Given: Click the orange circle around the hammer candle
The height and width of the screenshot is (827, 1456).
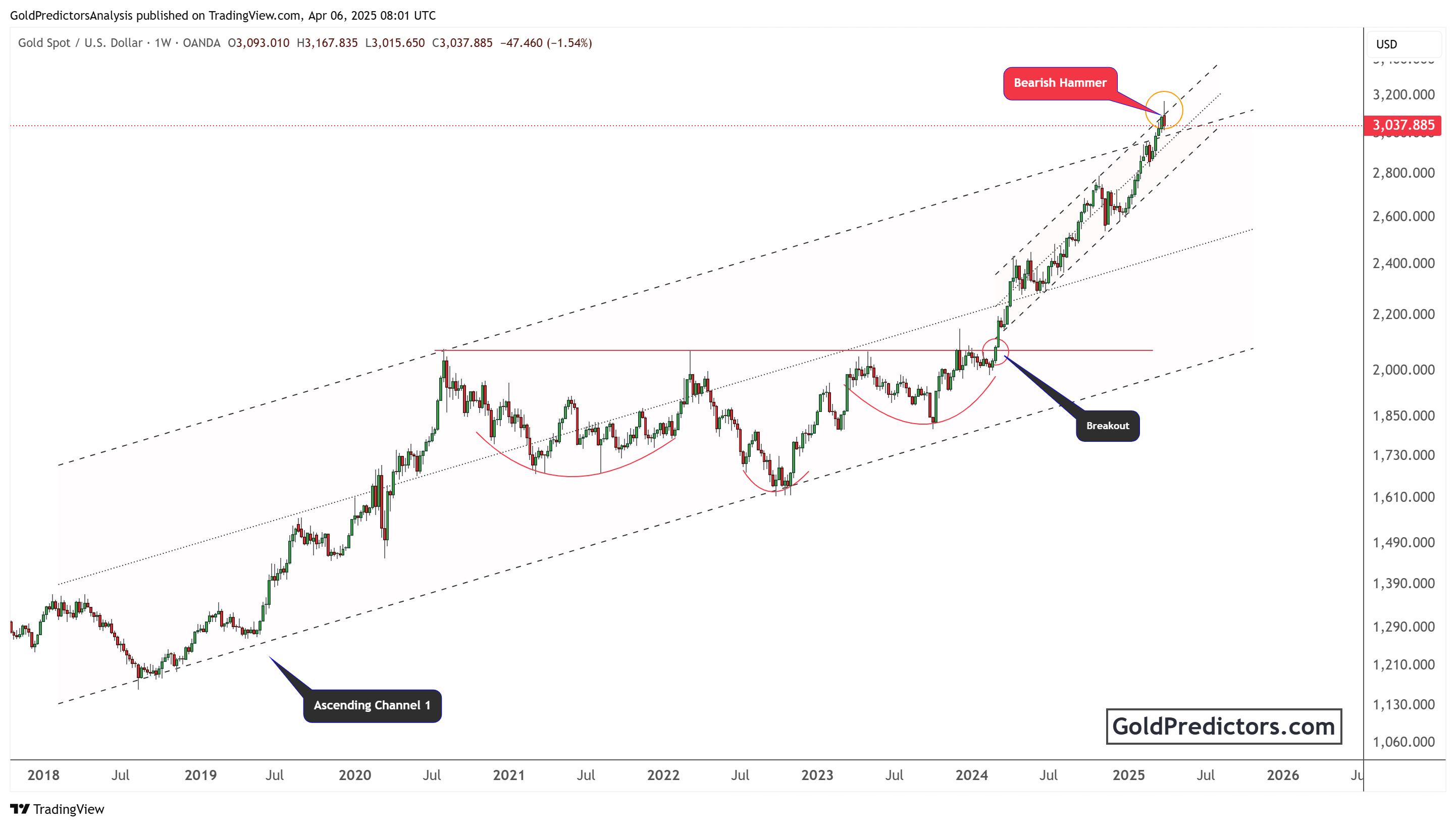Looking at the screenshot, I should (x=1164, y=110).
